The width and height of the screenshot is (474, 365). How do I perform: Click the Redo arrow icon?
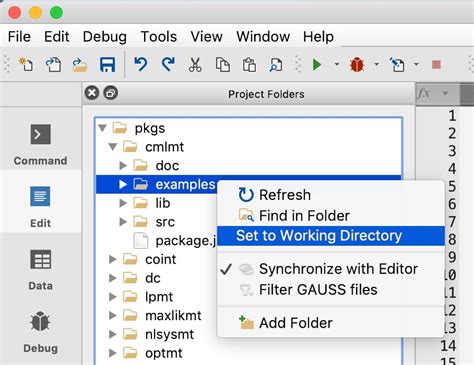point(168,64)
